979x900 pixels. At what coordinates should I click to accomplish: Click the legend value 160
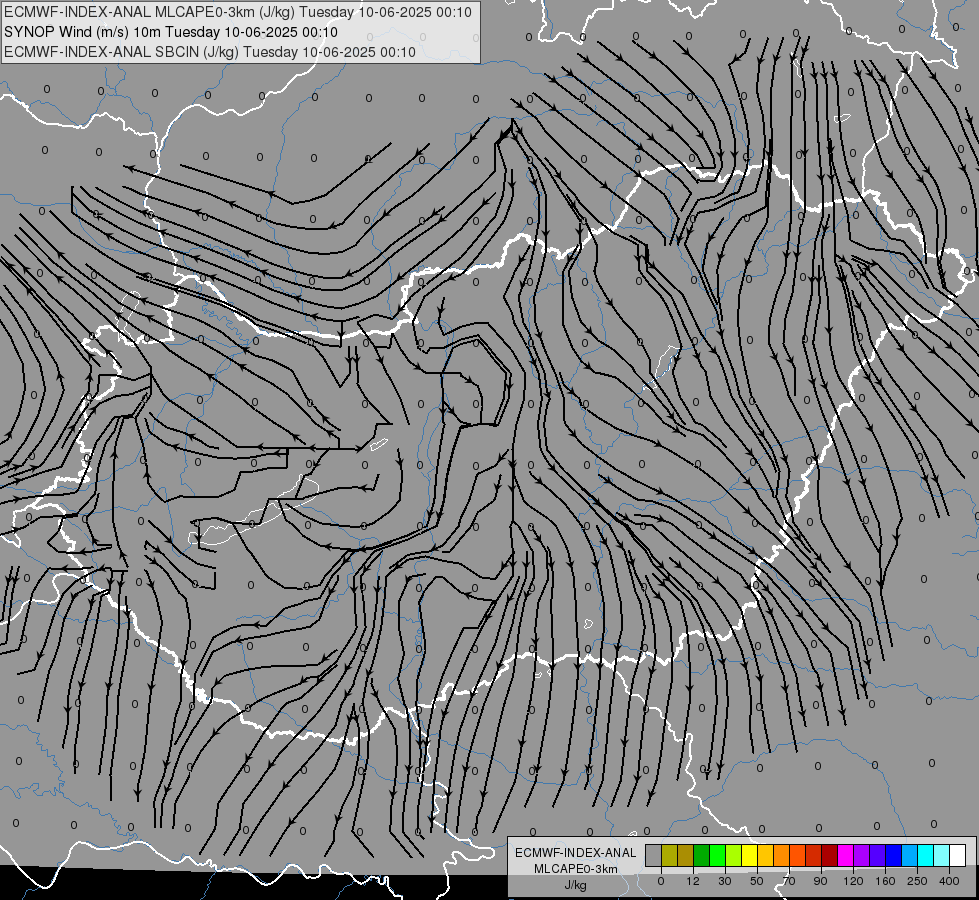point(885,881)
